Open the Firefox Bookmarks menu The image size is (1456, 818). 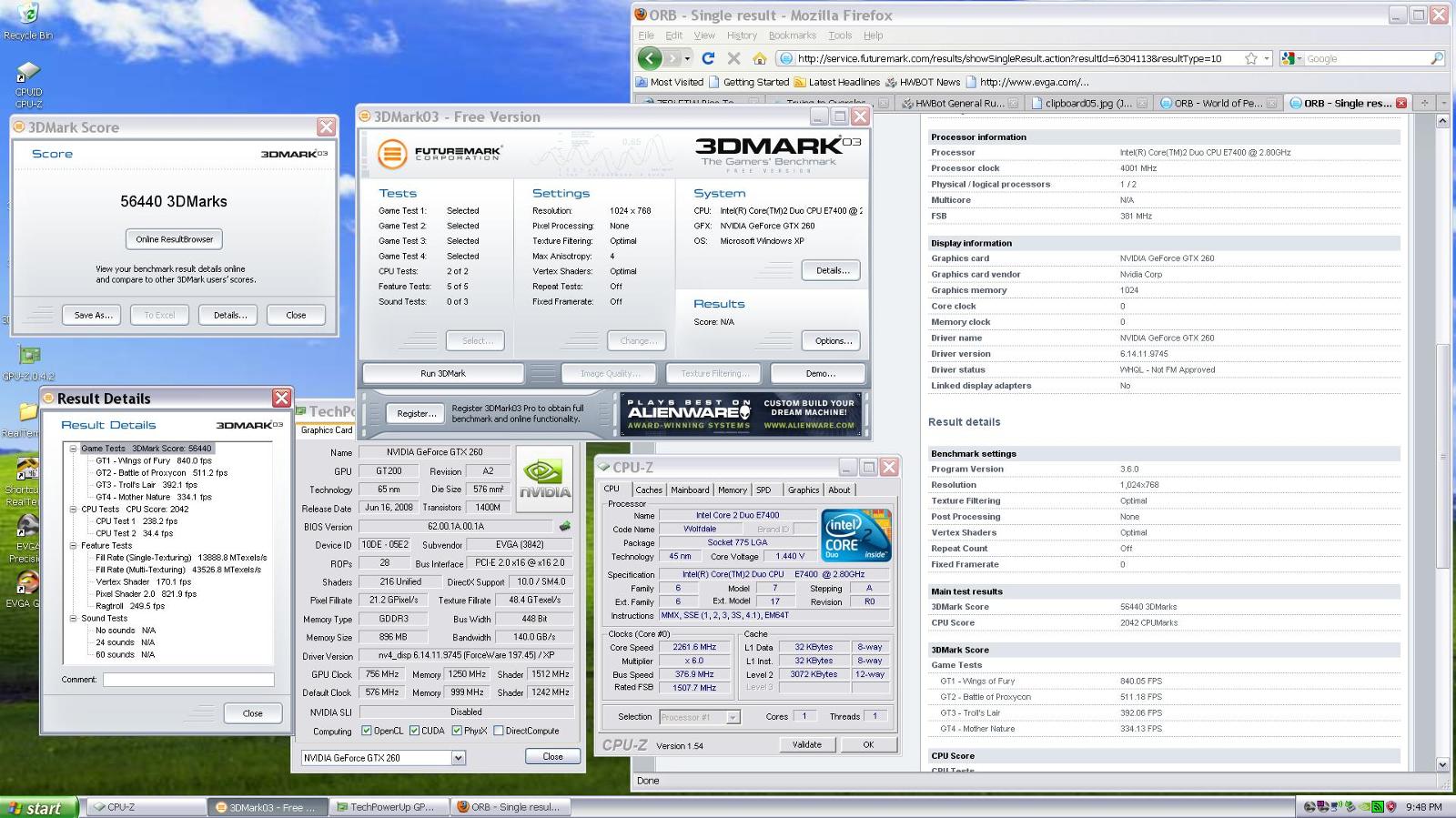click(792, 35)
